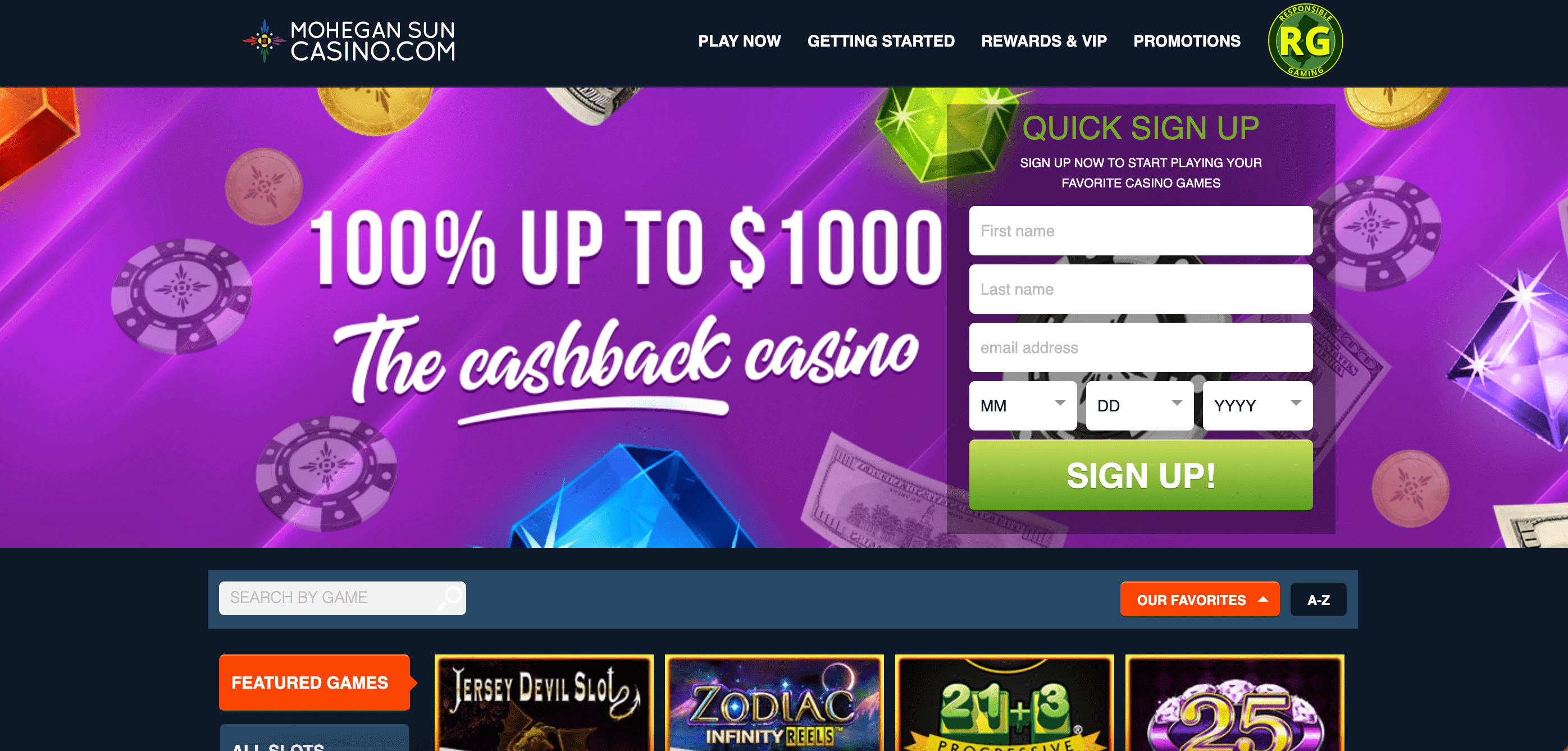Open the Getting Started page
This screenshot has width=1568, height=751.
point(881,41)
